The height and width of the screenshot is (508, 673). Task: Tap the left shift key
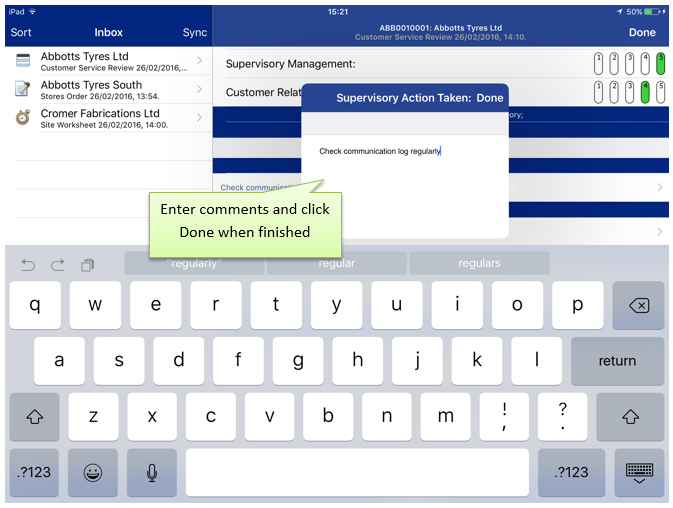34,417
